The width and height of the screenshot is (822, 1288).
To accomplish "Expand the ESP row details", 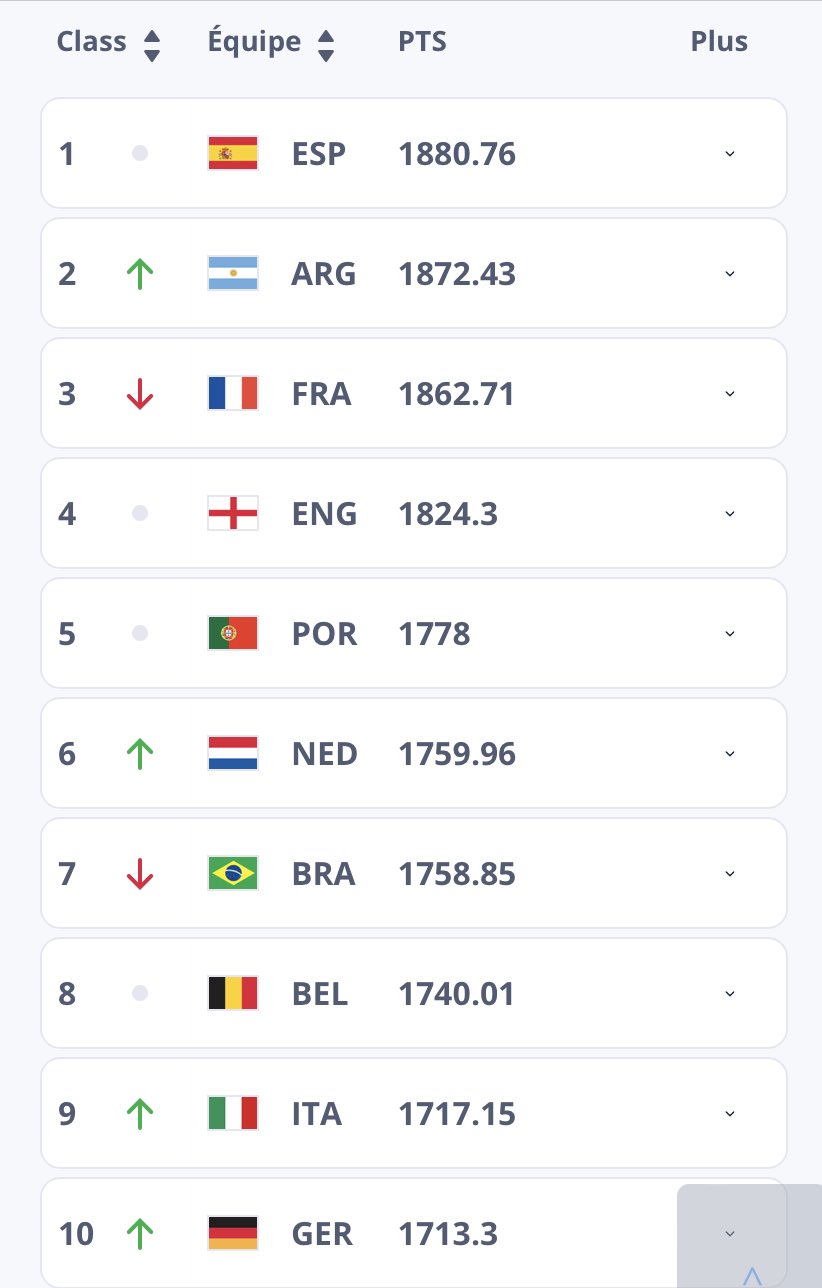I will (729, 154).
